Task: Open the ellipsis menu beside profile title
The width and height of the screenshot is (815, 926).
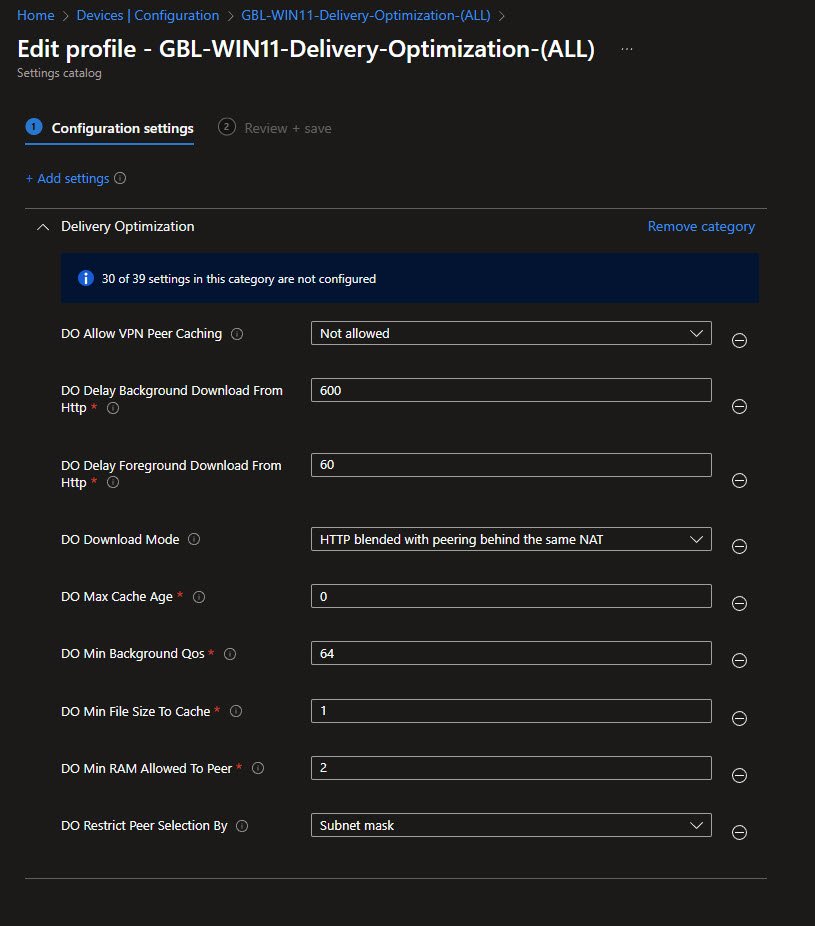Action: coord(627,49)
